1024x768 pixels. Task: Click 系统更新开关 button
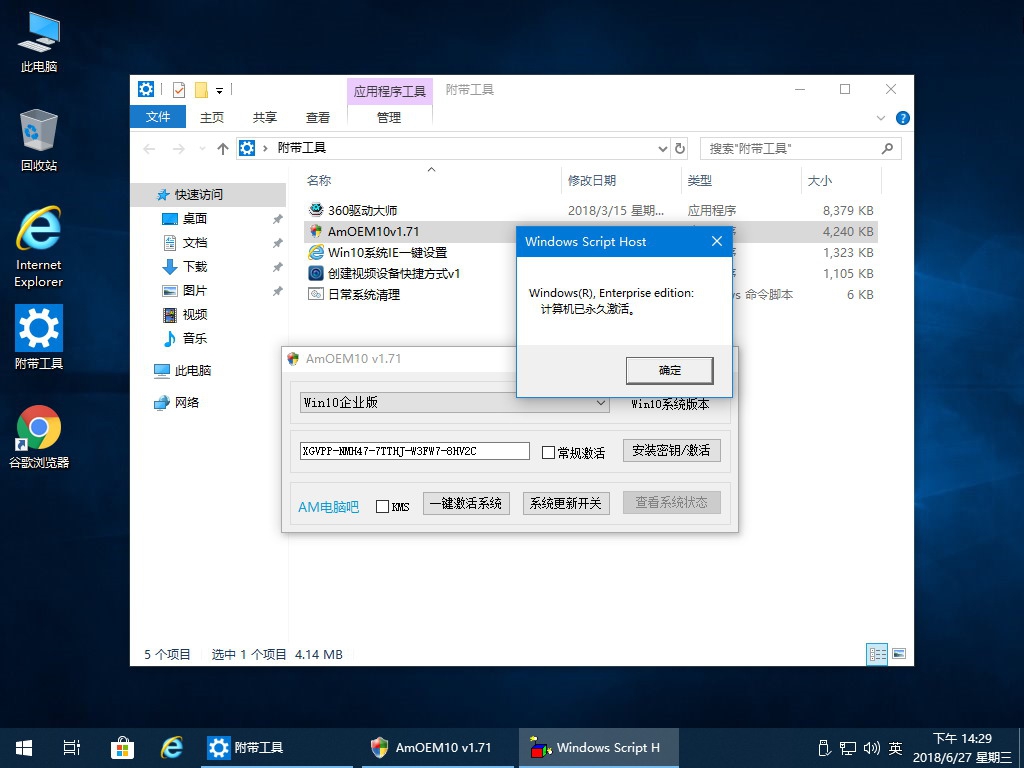click(x=566, y=503)
